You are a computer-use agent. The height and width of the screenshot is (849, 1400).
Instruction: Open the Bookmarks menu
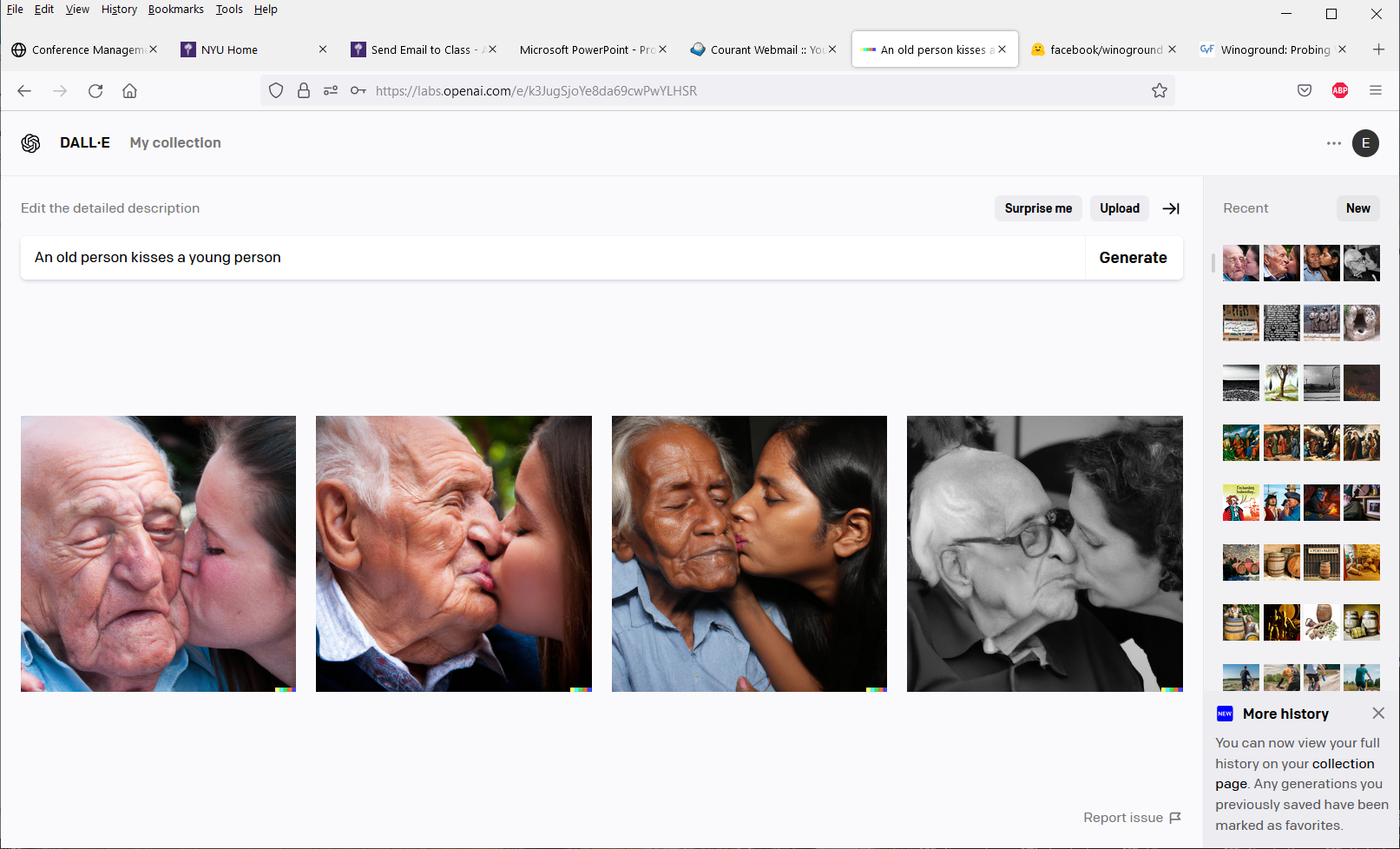coord(175,10)
